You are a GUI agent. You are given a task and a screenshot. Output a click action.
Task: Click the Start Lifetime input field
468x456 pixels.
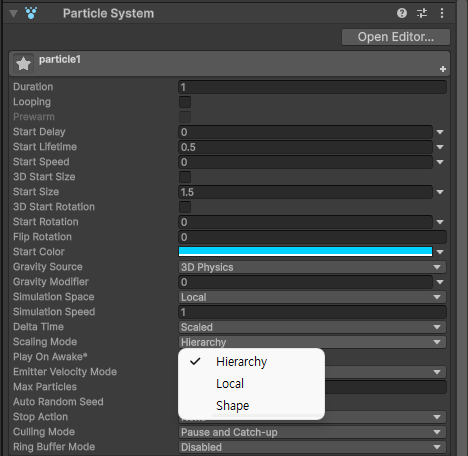(305, 147)
